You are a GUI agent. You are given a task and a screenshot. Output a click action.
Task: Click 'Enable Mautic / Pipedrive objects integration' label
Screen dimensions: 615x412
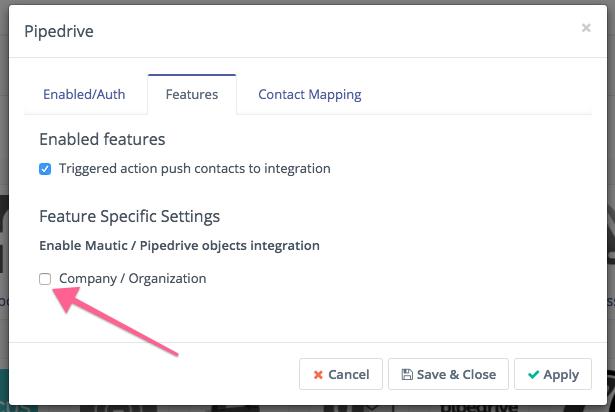[179, 245]
